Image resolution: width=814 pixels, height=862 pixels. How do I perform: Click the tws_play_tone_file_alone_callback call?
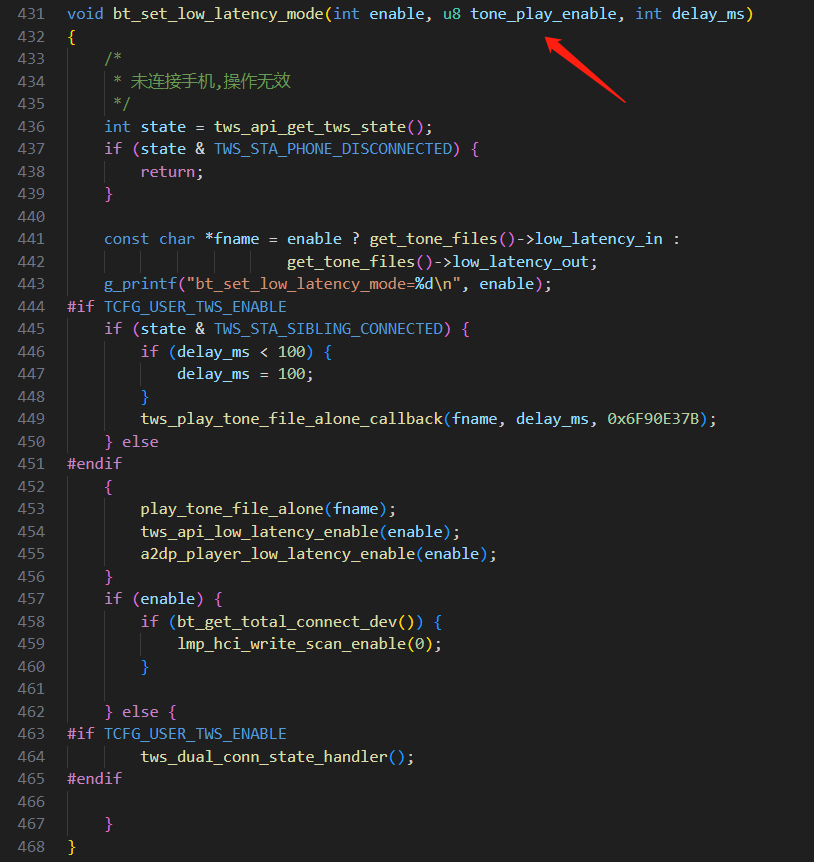(x=291, y=419)
